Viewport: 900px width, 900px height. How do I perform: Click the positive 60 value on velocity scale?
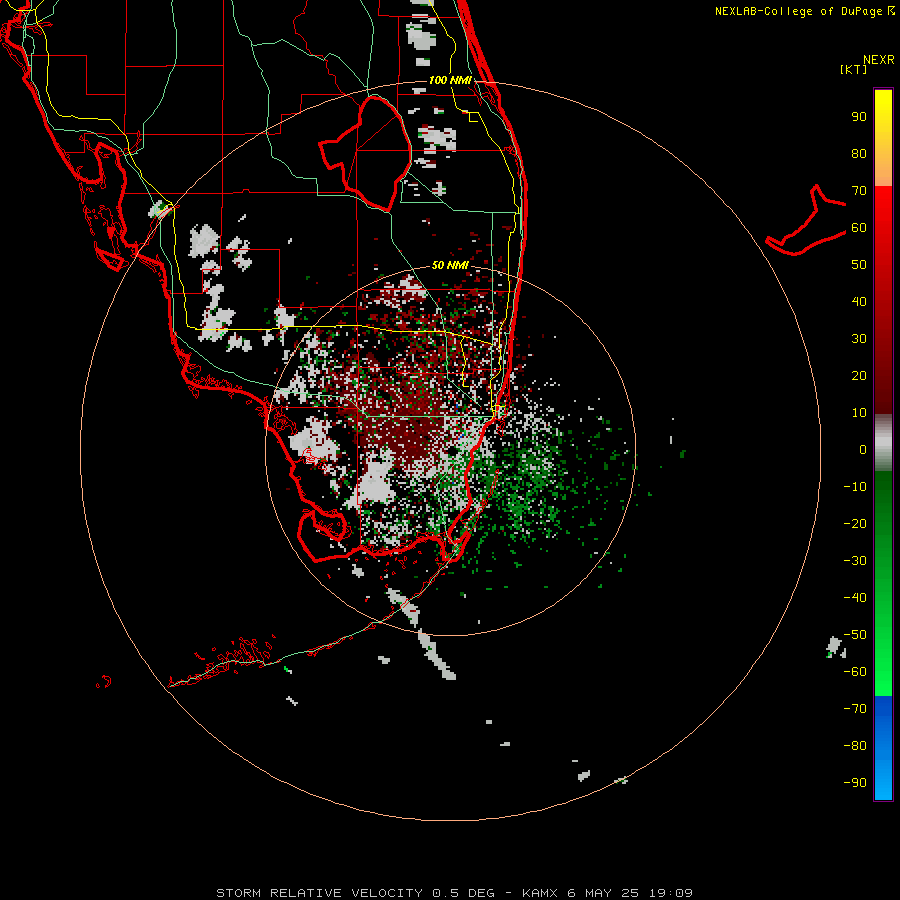point(859,228)
